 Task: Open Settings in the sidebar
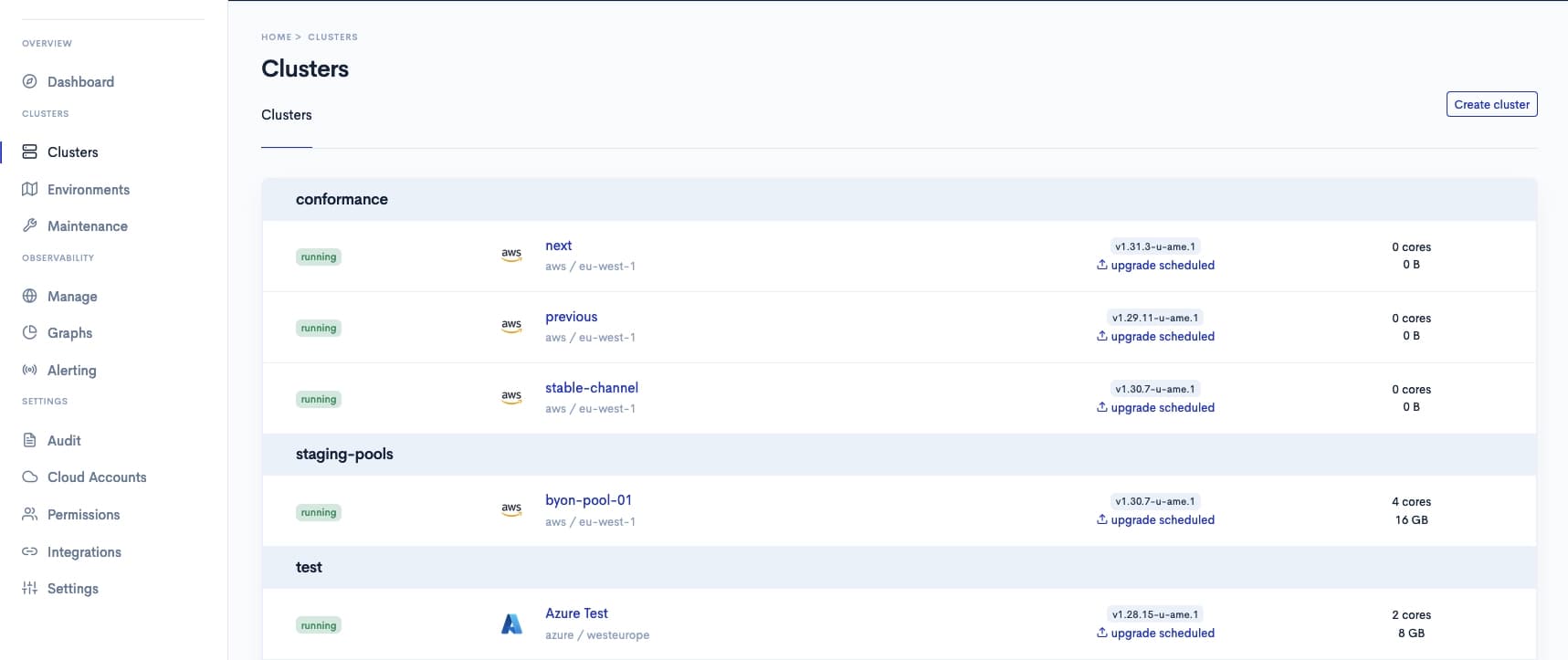tap(72, 588)
